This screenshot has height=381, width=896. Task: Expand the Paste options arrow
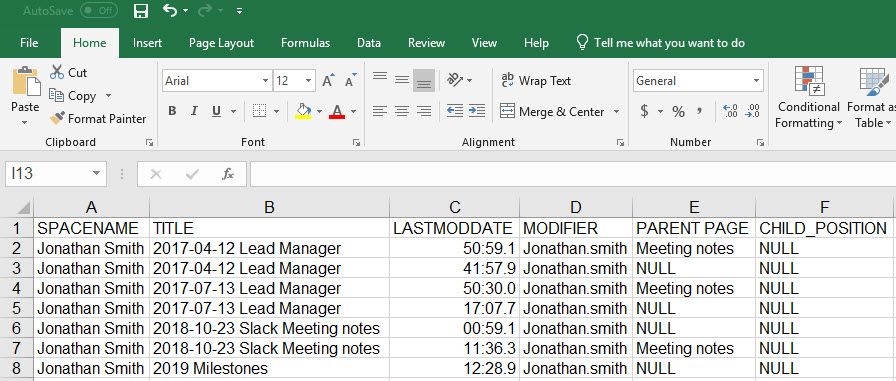(x=25, y=122)
